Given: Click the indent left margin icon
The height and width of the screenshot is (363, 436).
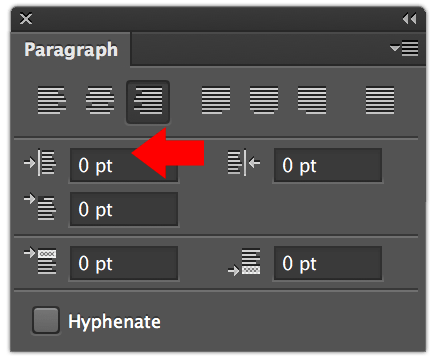Looking at the screenshot, I should (x=40, y=163).
